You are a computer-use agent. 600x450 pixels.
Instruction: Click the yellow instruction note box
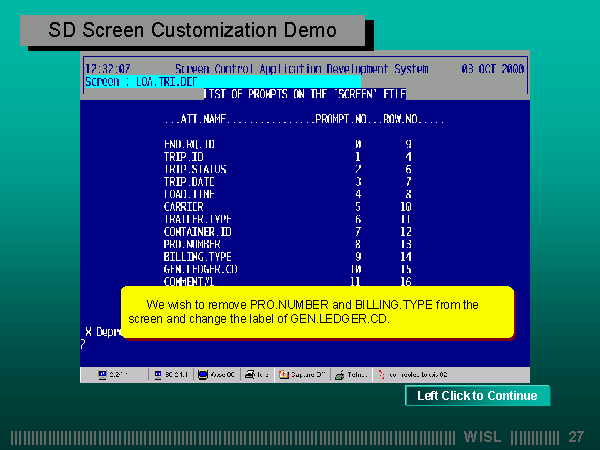(x=316, y=311)
